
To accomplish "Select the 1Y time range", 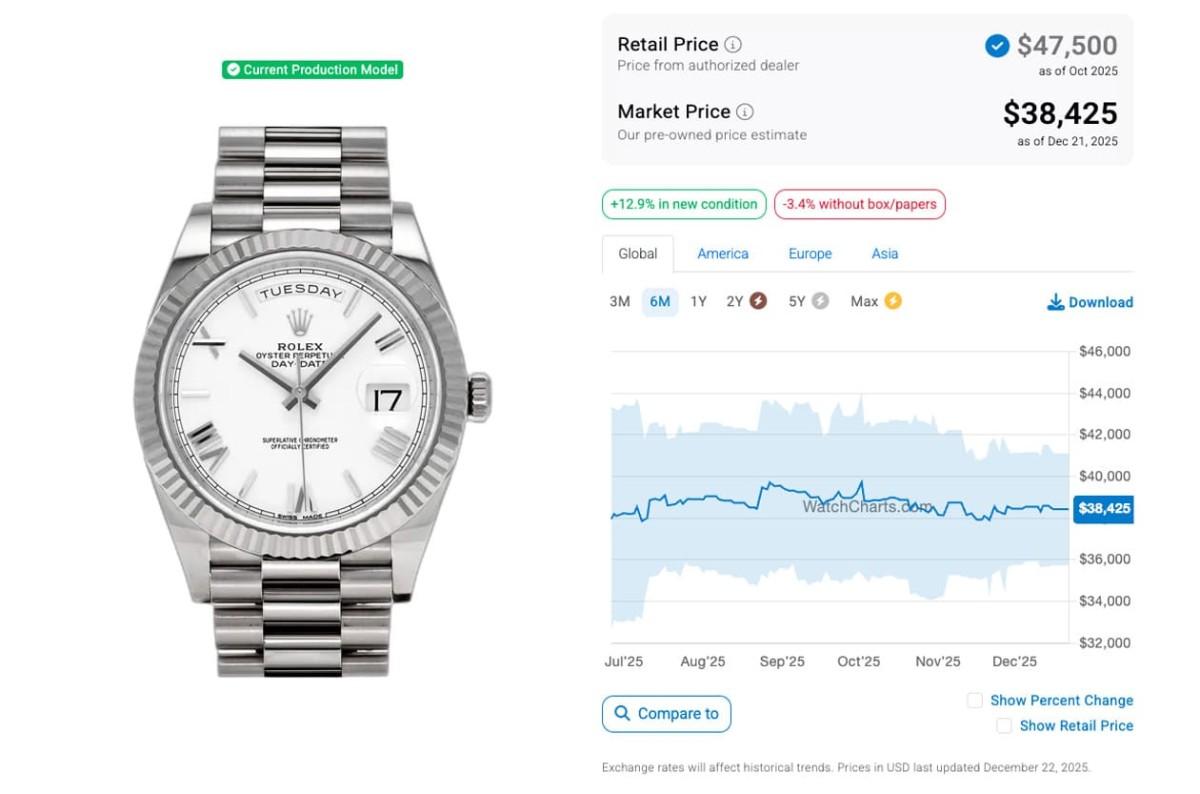I will (698, 302).
